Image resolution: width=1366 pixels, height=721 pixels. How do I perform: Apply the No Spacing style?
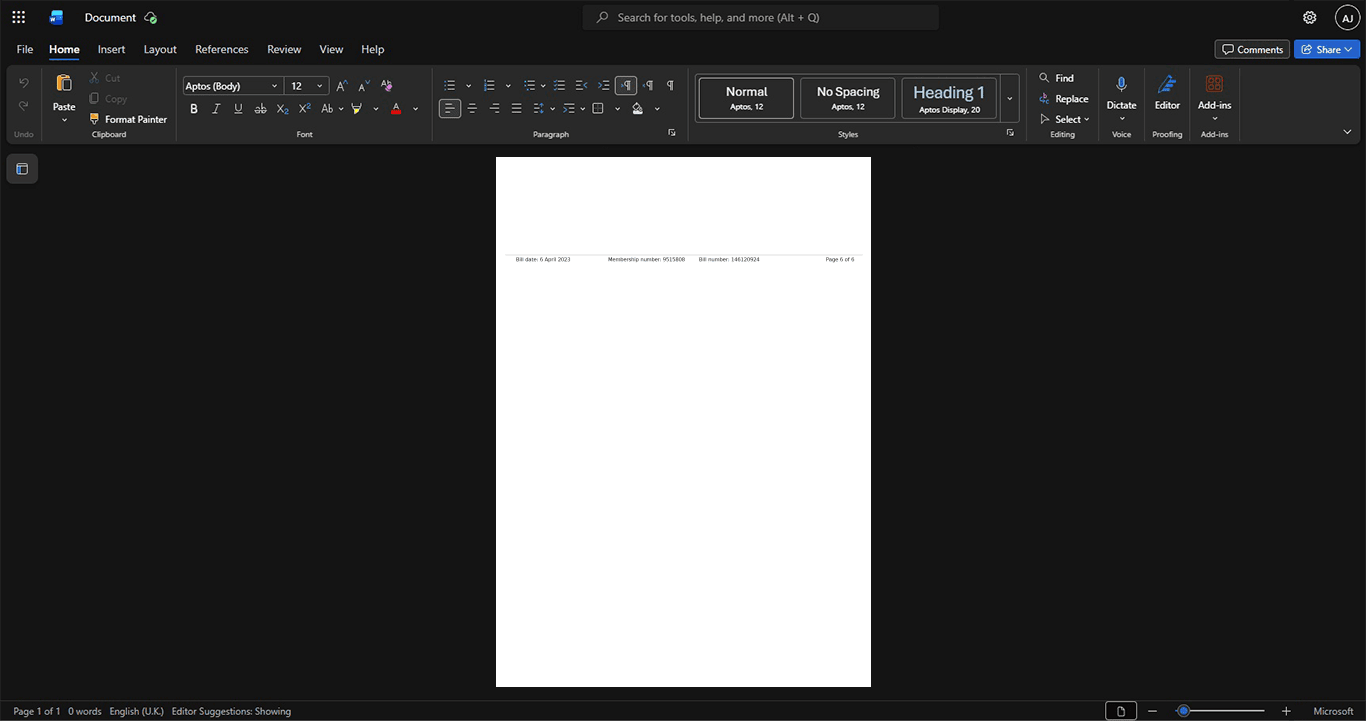click(x=848, y=98)
